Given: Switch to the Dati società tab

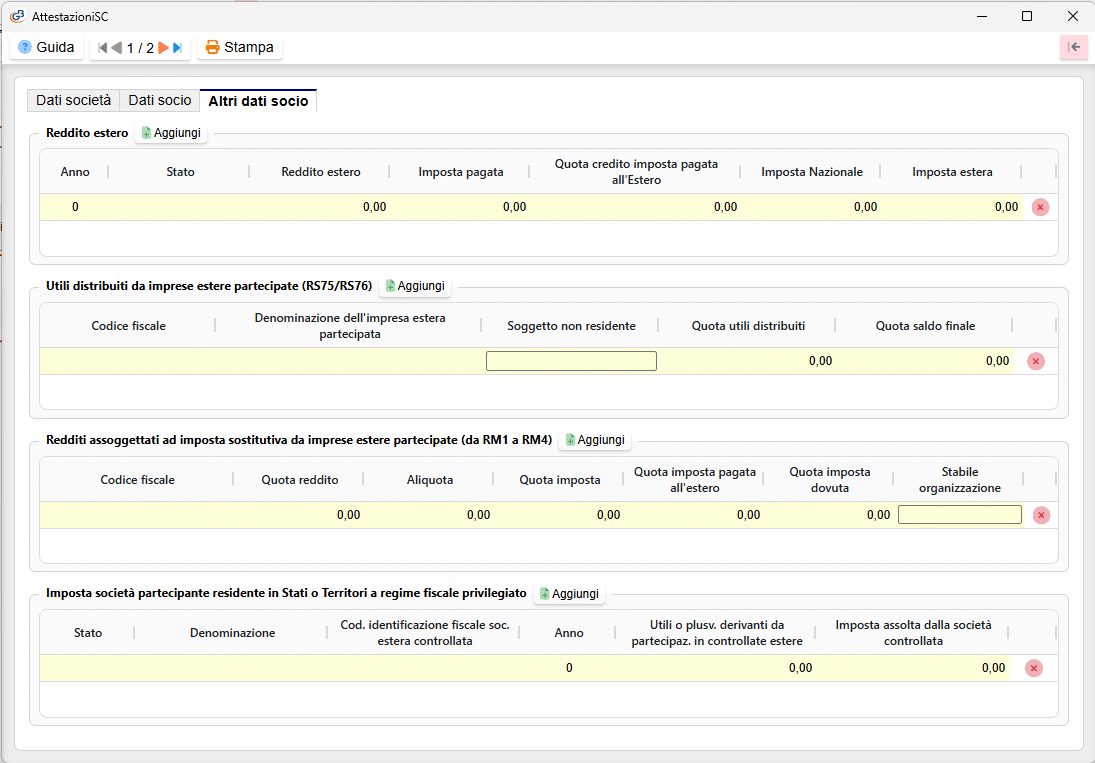Looking at the screenshot, I should pyautogui.click(x=74, y=100).
